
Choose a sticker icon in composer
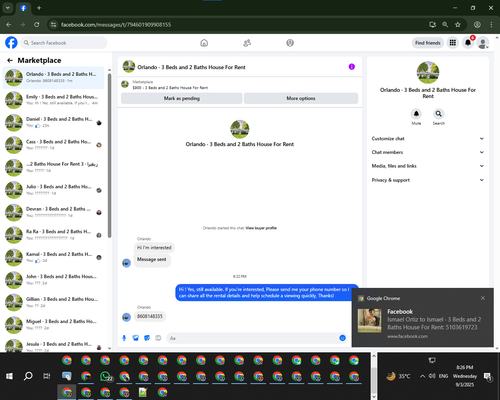click(x=147, y=338)
